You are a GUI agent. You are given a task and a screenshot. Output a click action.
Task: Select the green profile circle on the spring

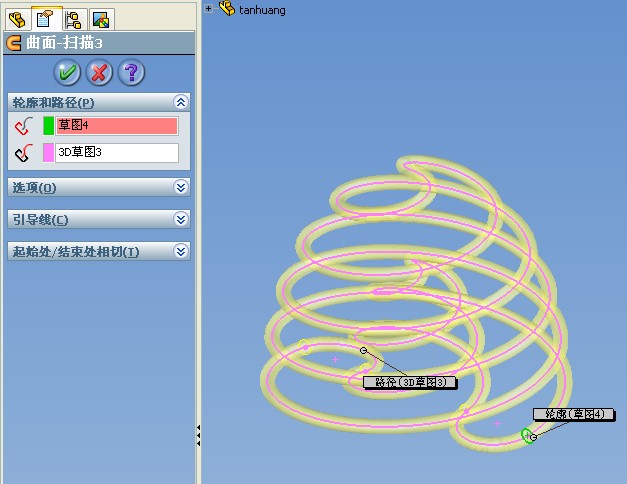(527, 435)
